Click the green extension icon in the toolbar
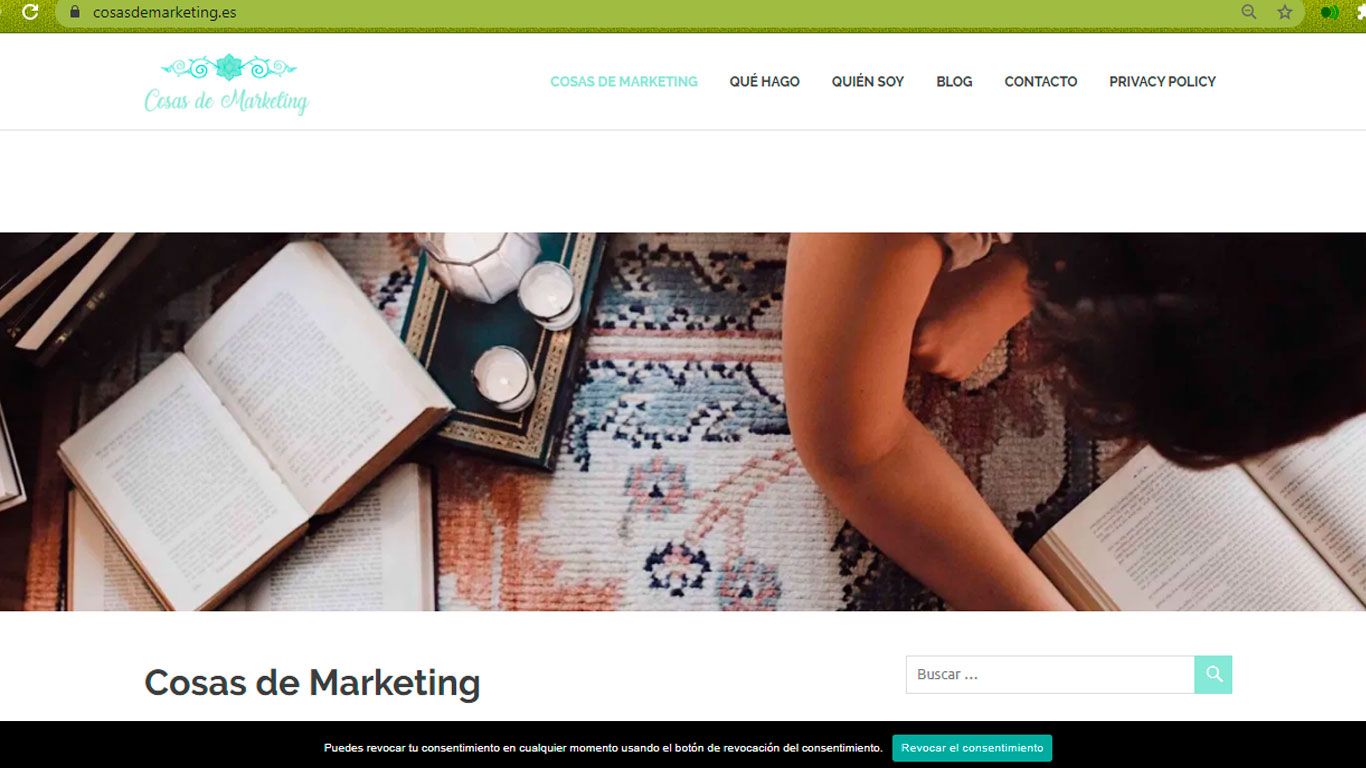The image size is (1366, 768). 1329,12
